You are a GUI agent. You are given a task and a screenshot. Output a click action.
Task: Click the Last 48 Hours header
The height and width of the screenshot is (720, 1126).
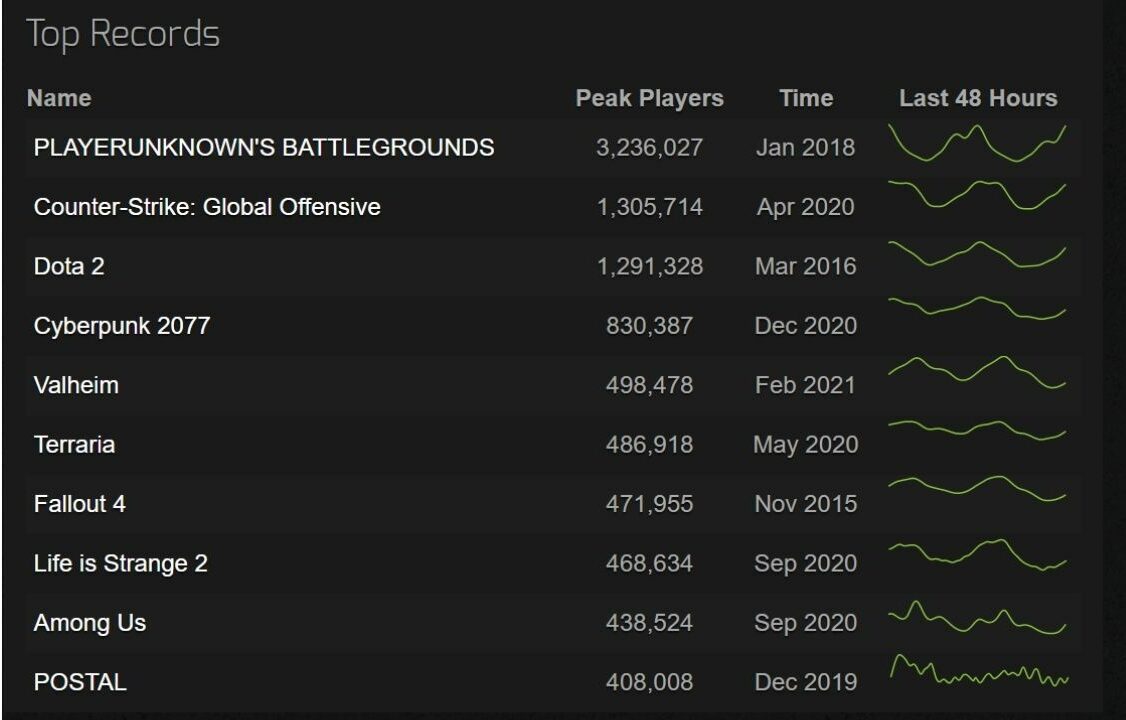(978, 99)
